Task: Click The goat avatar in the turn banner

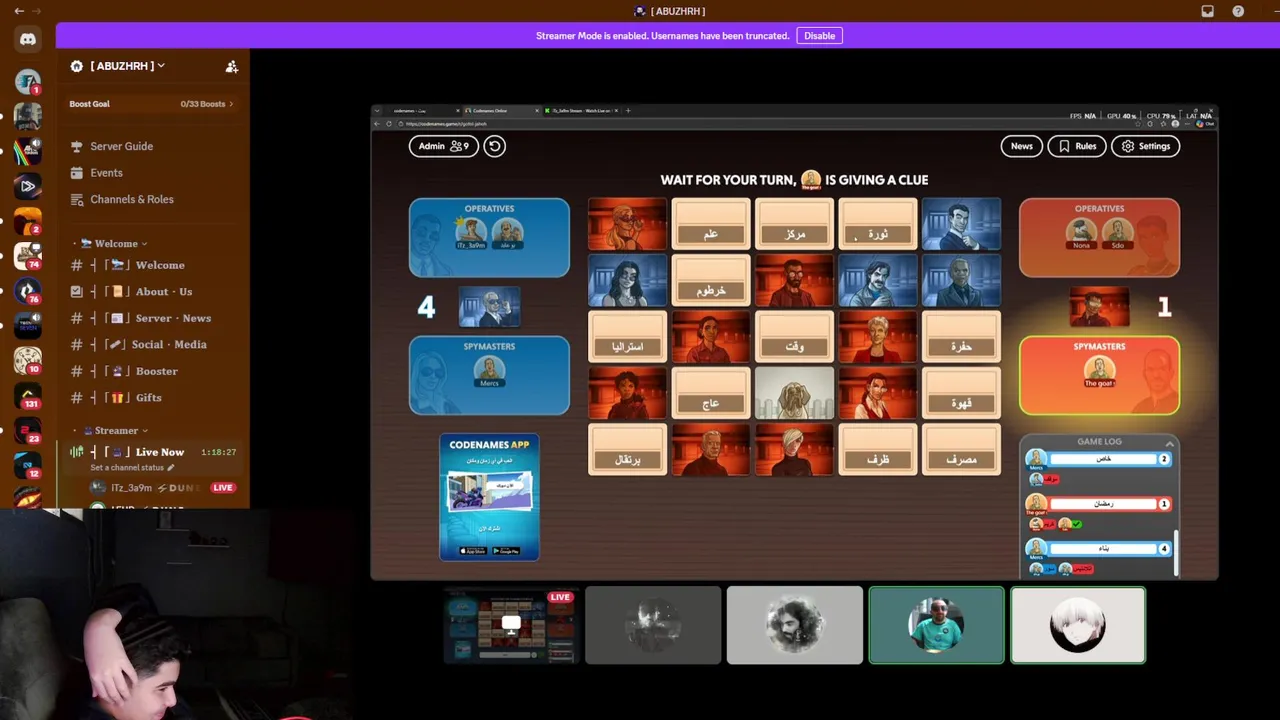Action: tap(811, 180)
